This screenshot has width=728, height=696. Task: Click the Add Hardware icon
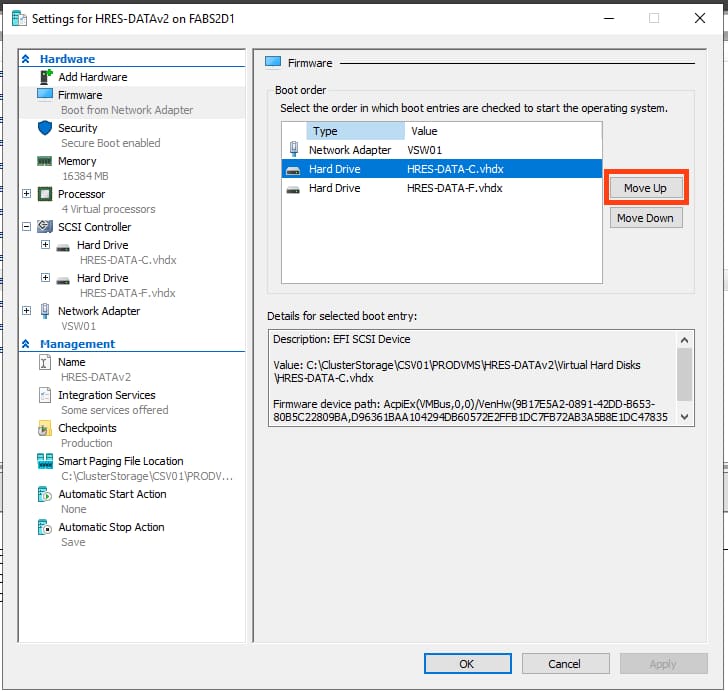pos(46,77)
